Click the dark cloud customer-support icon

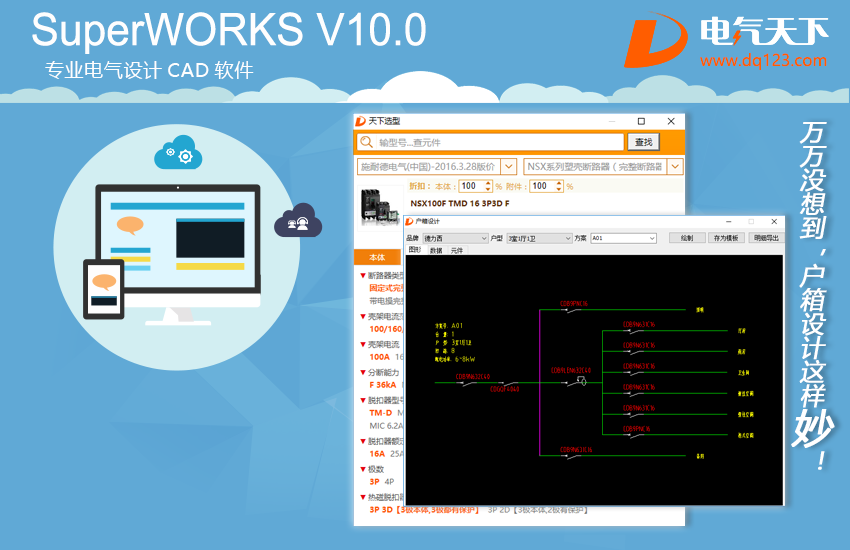pyautogui.click(x=298, y=221)
